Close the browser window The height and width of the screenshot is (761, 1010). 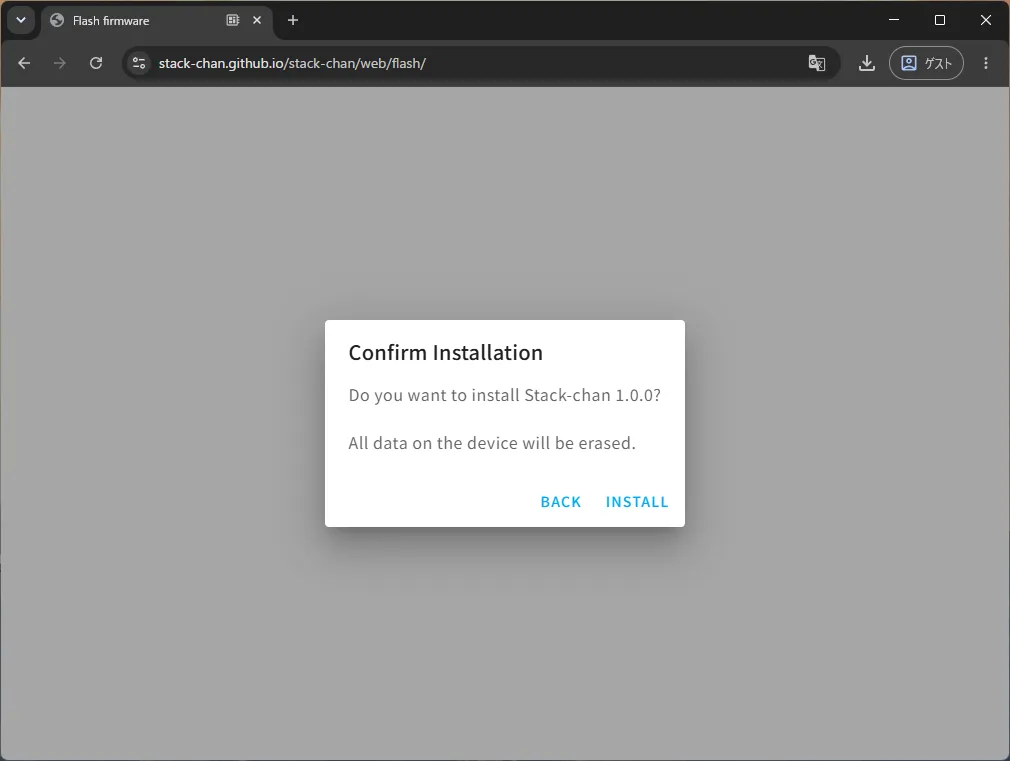[986, 20]
